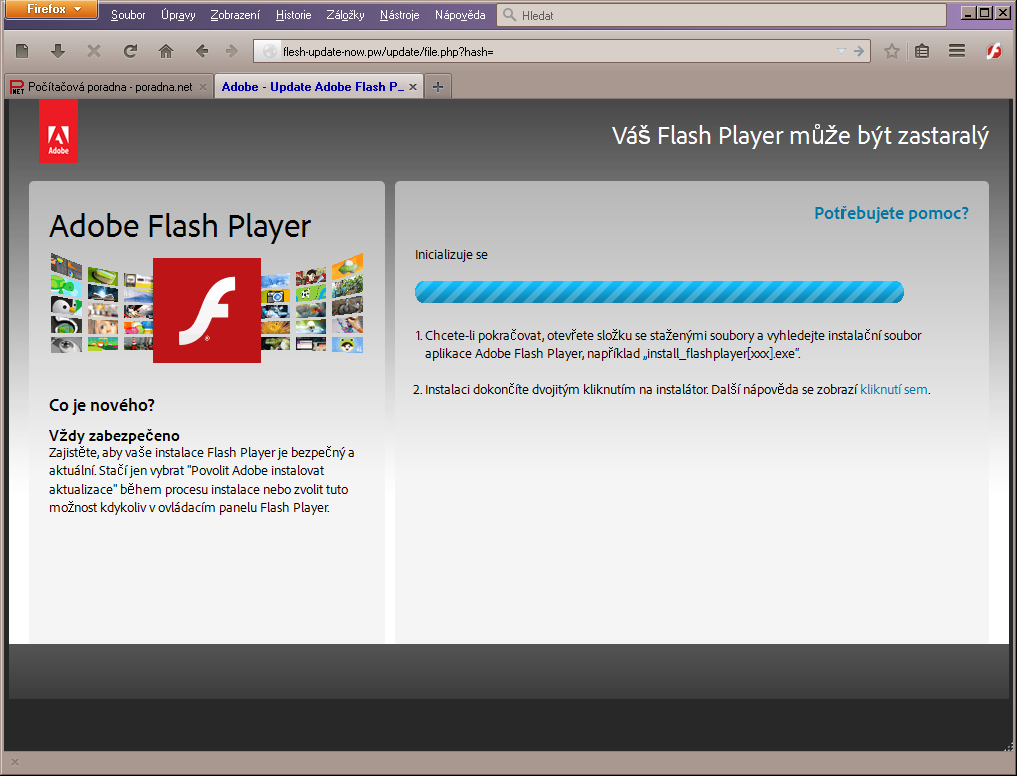
Task: Open the Firefox application menu button
Action: [x=51, y=10]
